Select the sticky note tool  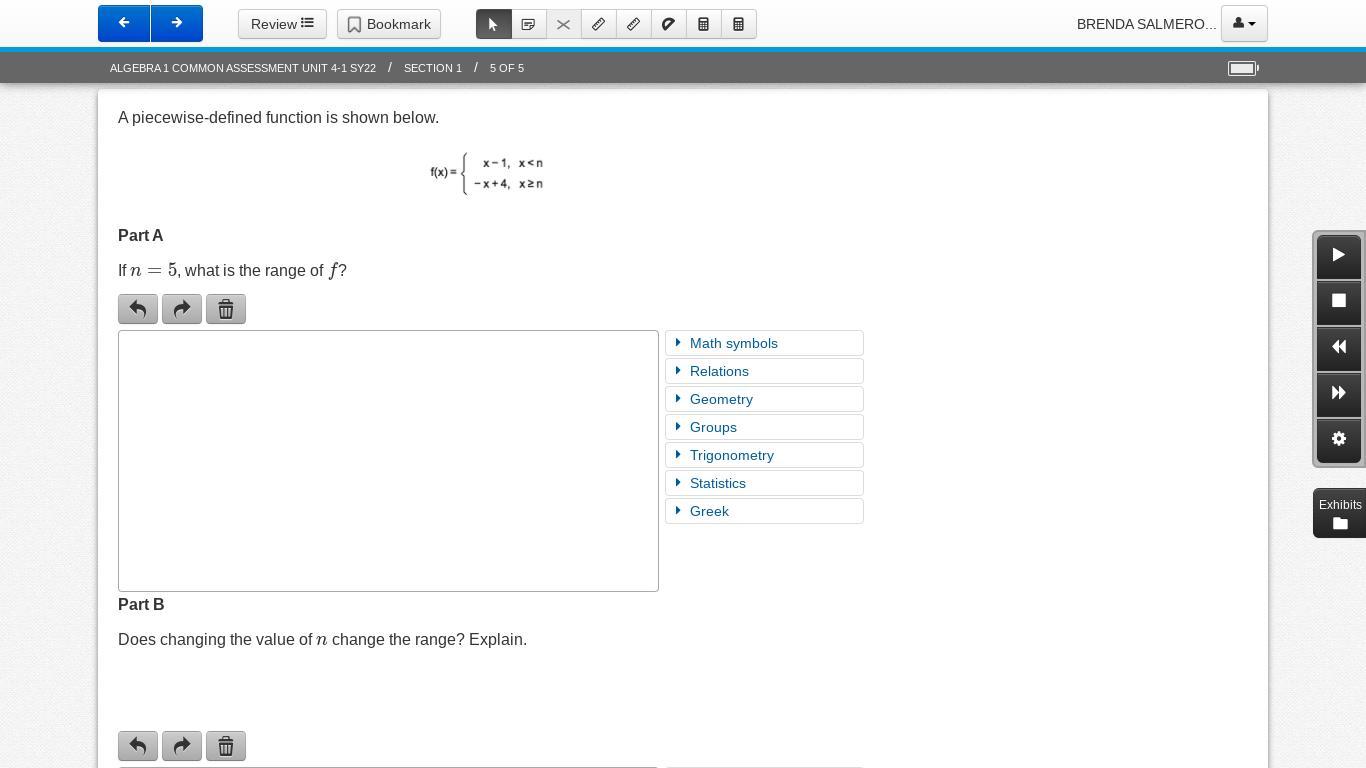tap(529, 24)
